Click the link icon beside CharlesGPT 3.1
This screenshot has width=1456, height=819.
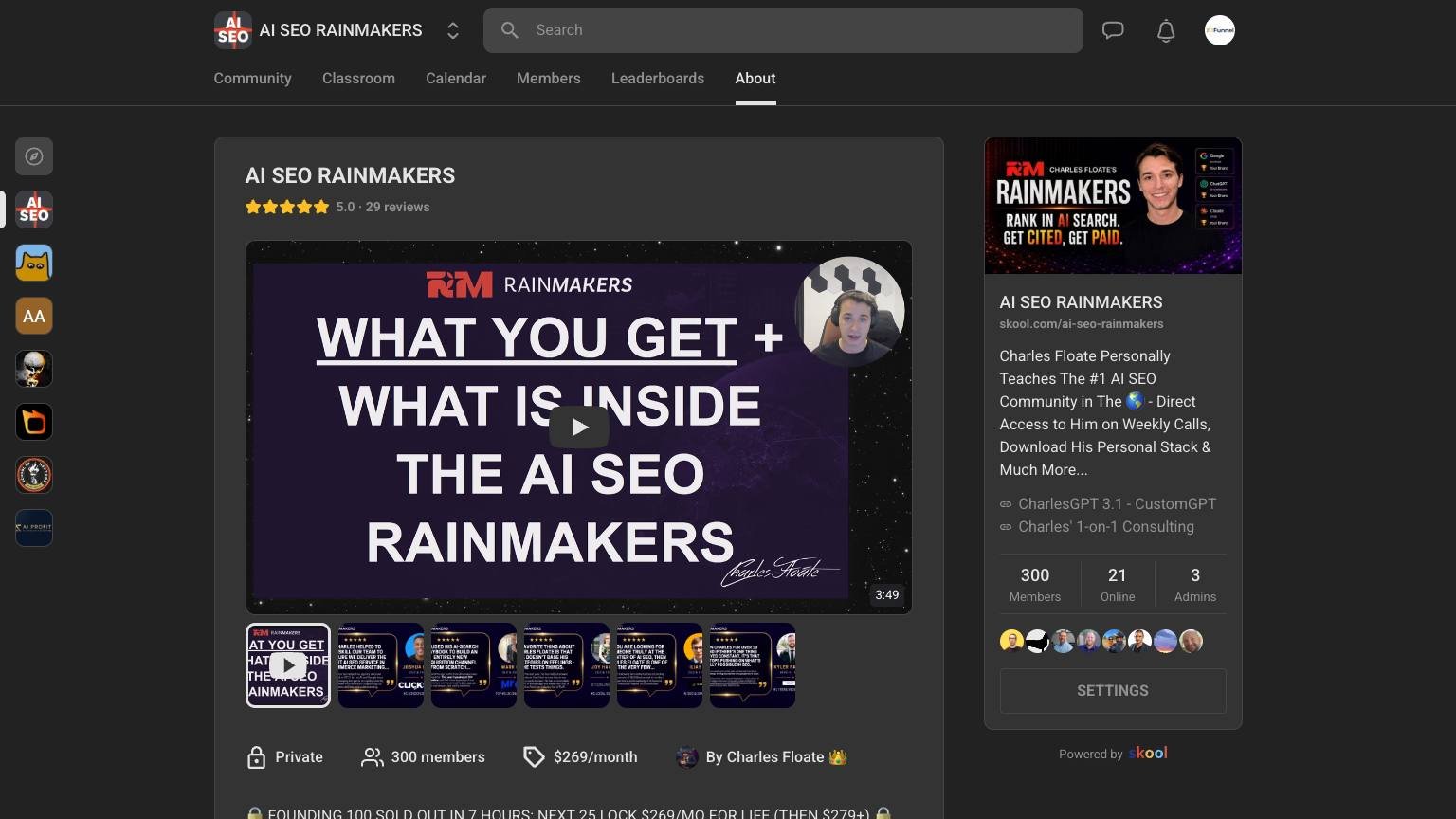point(1006,504)
